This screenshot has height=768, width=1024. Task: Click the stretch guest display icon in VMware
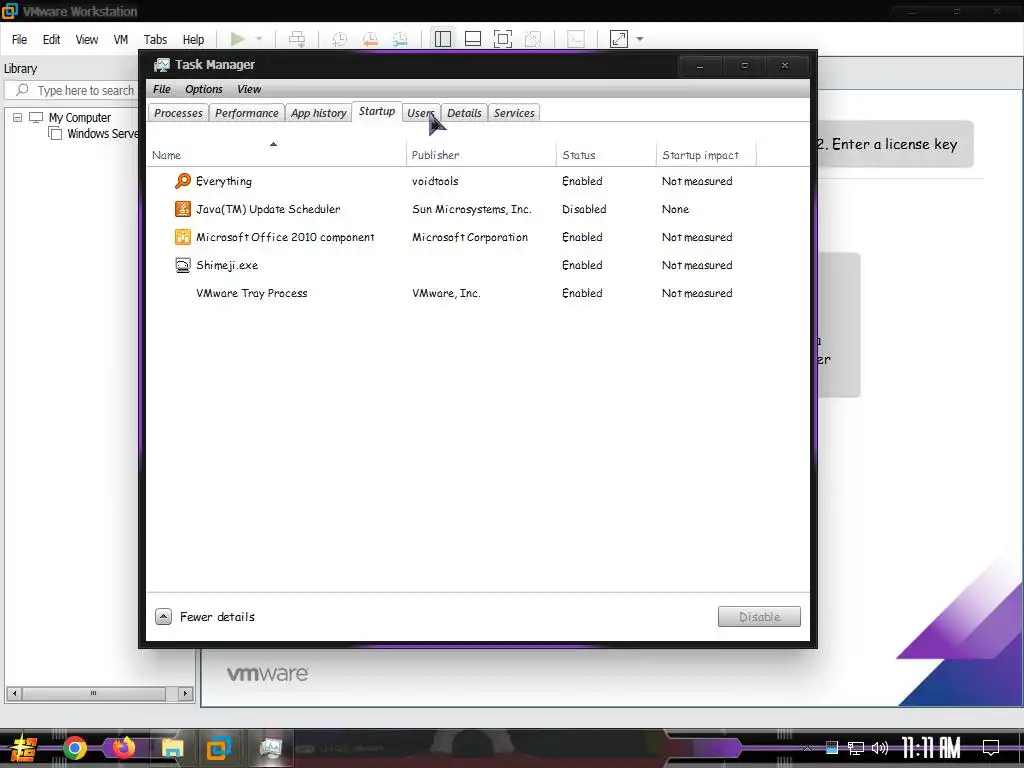coord(619,39)
